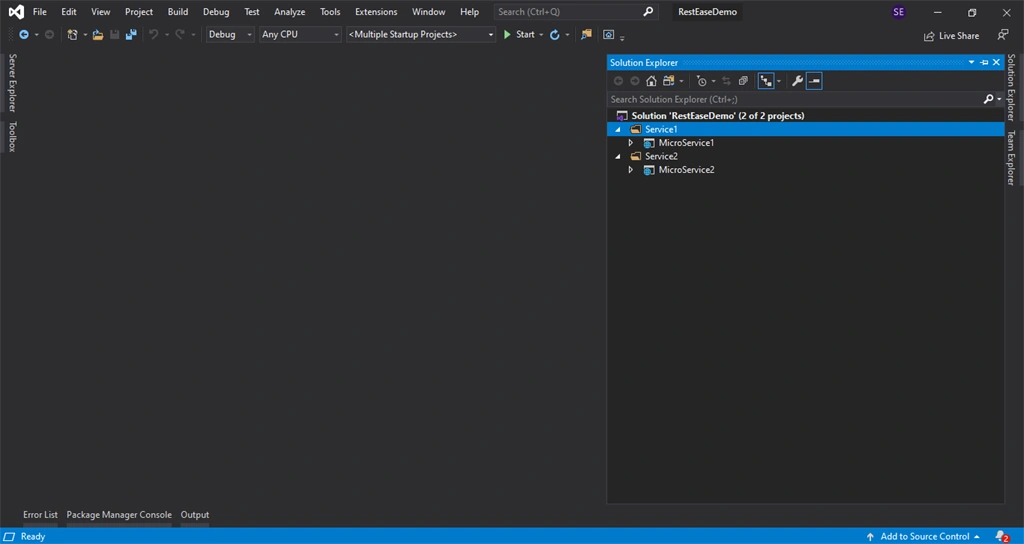Click the Start debugging button
1024x544 pixels.
519,35
